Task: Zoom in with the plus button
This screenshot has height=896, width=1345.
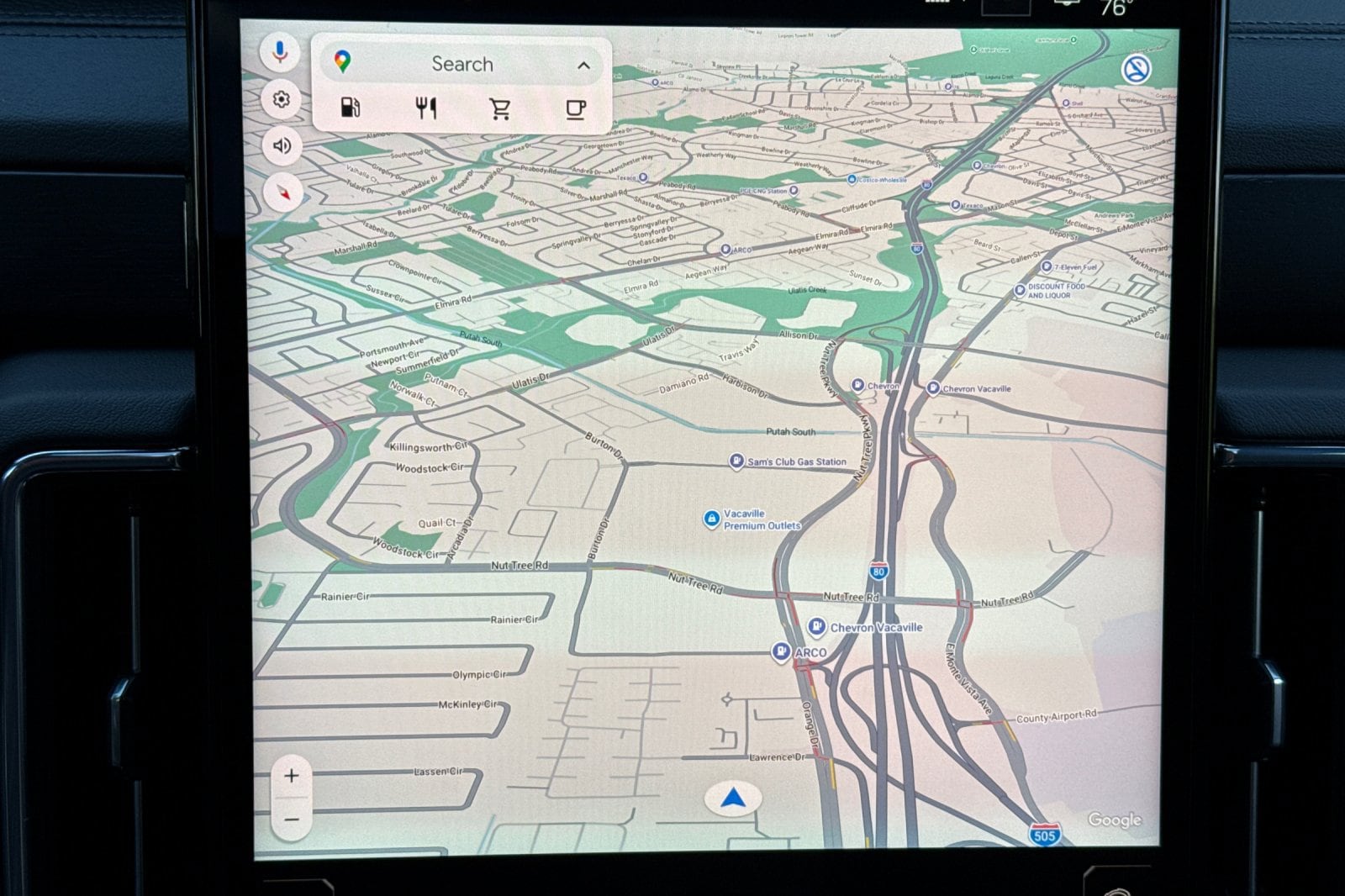Action: click(x=291, y=776)
